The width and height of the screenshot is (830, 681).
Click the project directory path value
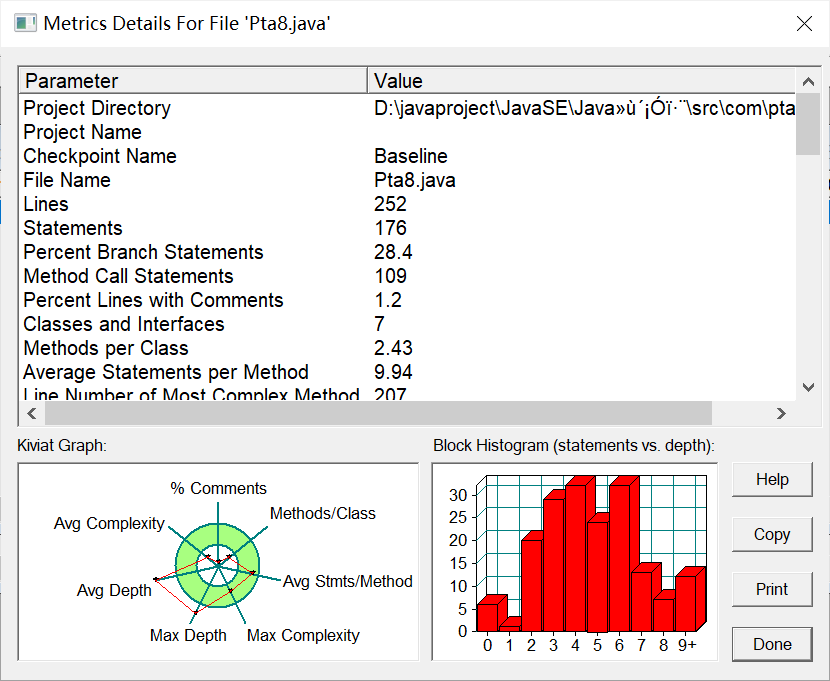tap(584, 108)
